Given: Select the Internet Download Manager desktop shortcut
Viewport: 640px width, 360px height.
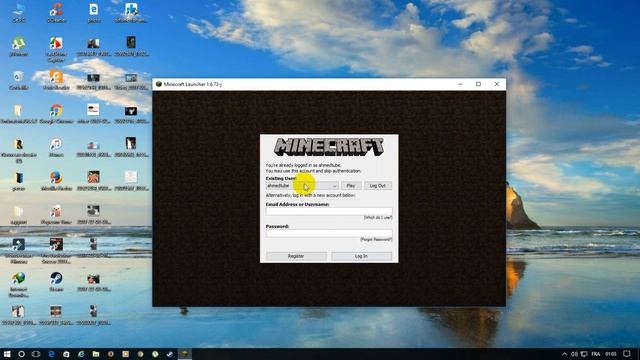Looking at the screenshot, I should click(19, 284).
